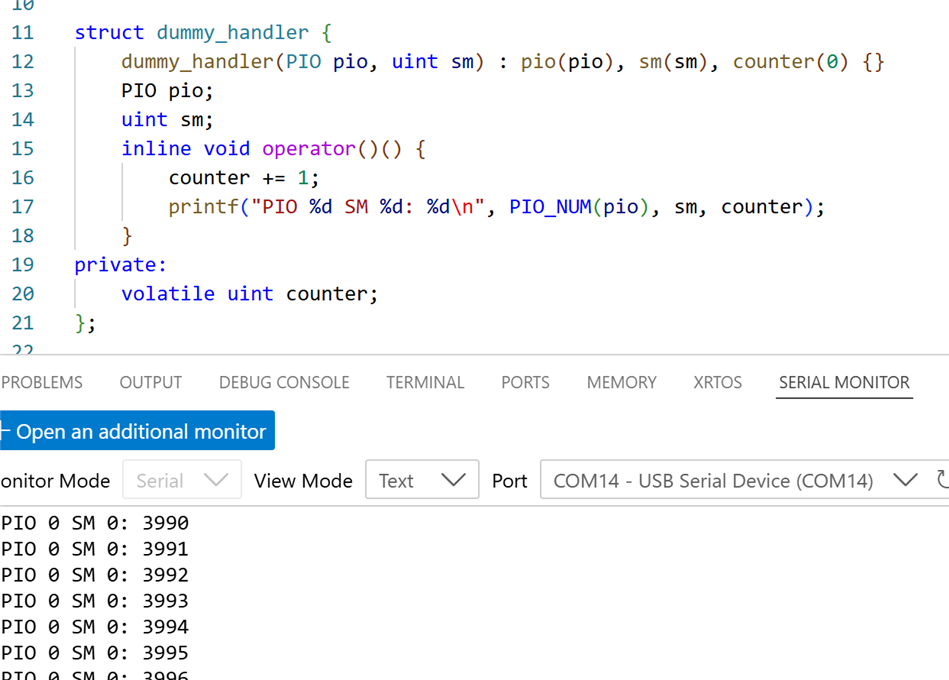
Task: Place cursor on the printf call
Action: 197,207
